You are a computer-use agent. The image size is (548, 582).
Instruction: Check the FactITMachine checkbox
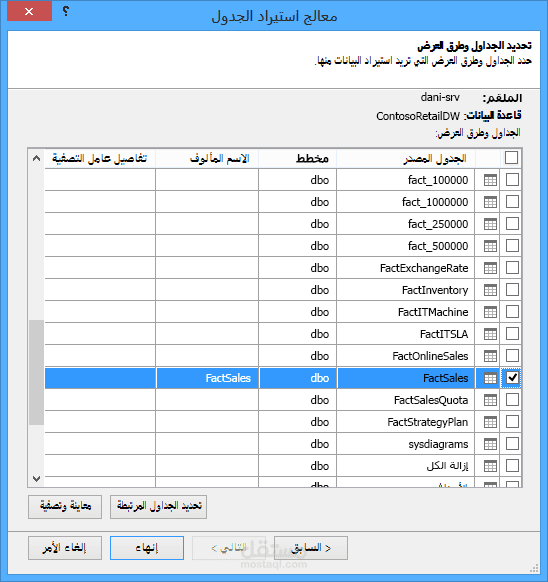pyautogui.click(x=512, y=311)
